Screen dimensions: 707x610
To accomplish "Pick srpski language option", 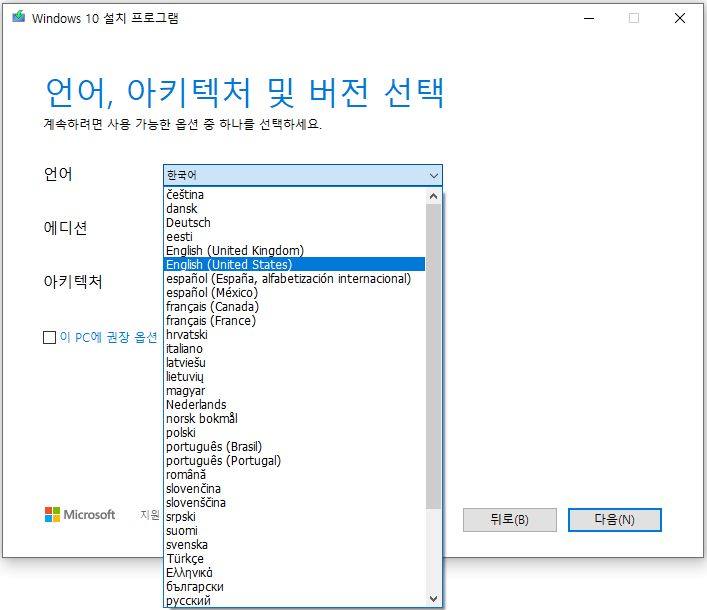I will [294, 516].
